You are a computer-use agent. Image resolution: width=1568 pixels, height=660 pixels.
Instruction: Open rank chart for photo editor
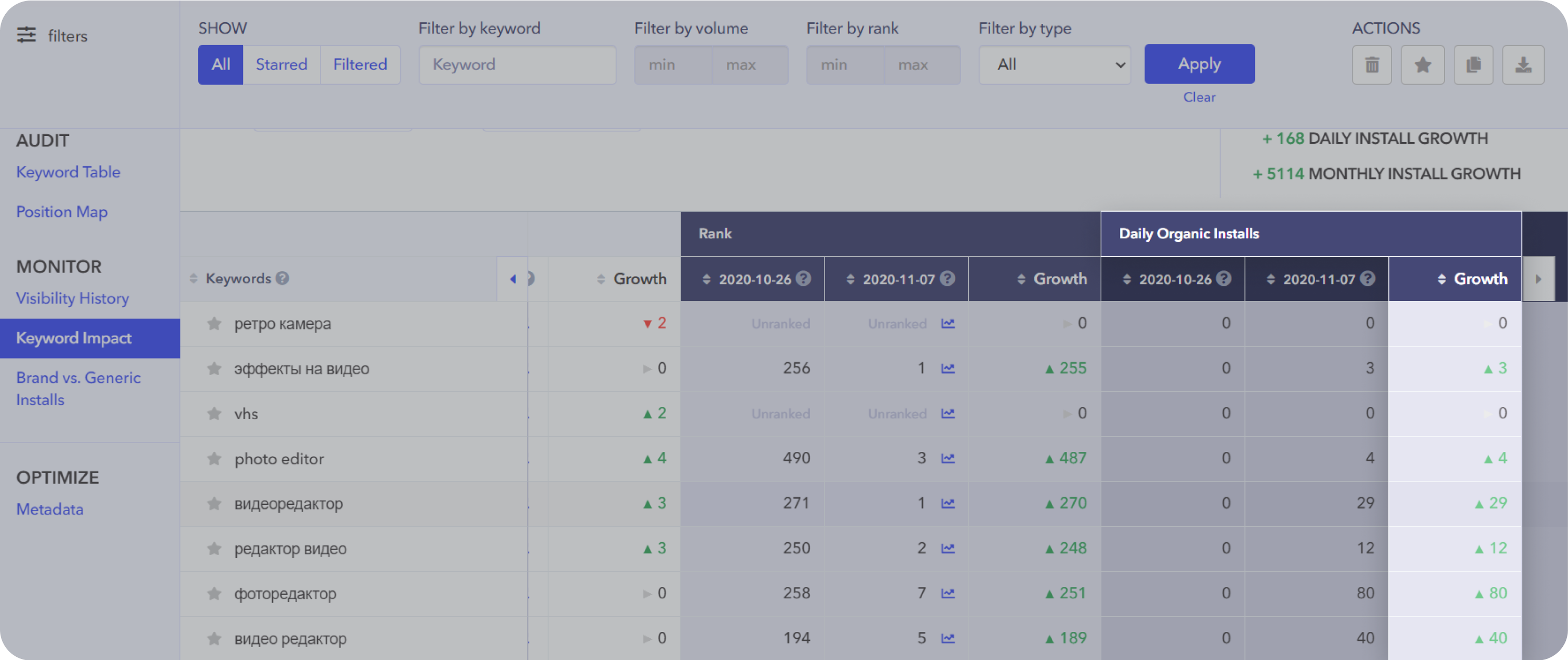click(948, 459)
